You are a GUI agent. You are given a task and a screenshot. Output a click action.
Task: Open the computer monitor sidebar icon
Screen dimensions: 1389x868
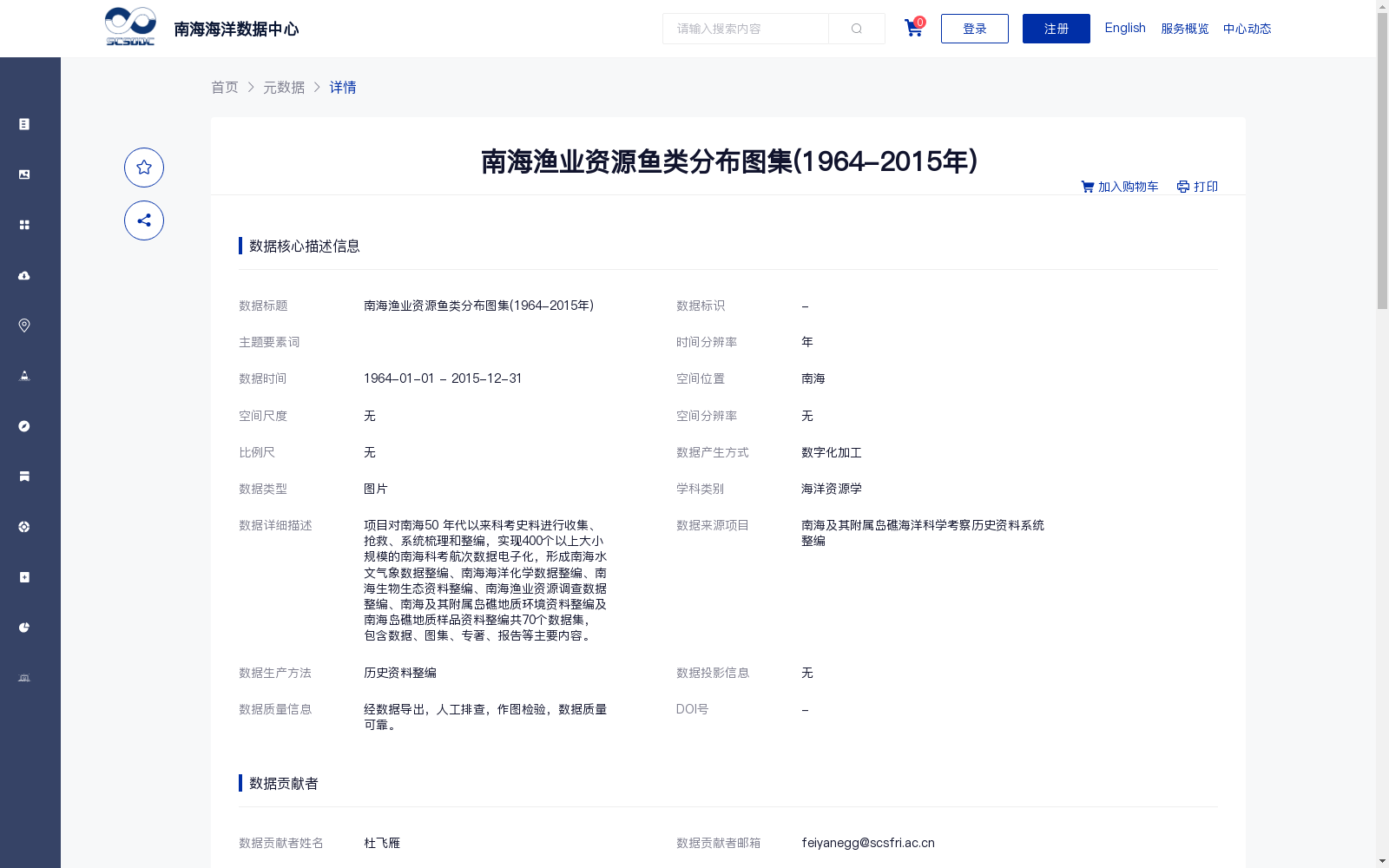click(24, 678)
